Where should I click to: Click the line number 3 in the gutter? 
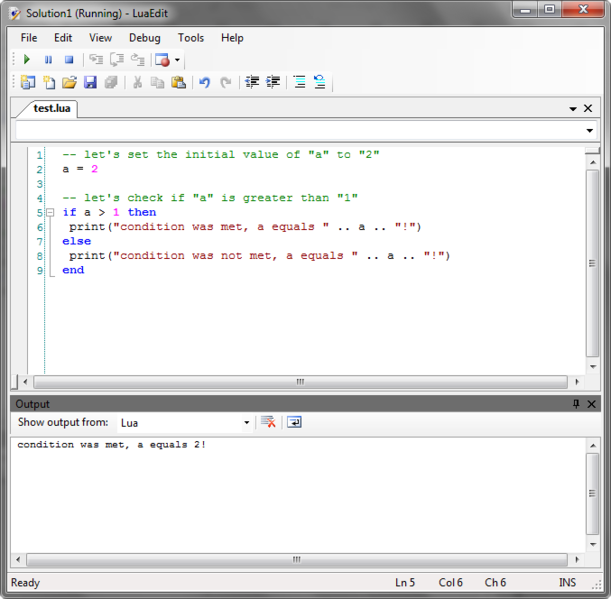pos(39,184)
